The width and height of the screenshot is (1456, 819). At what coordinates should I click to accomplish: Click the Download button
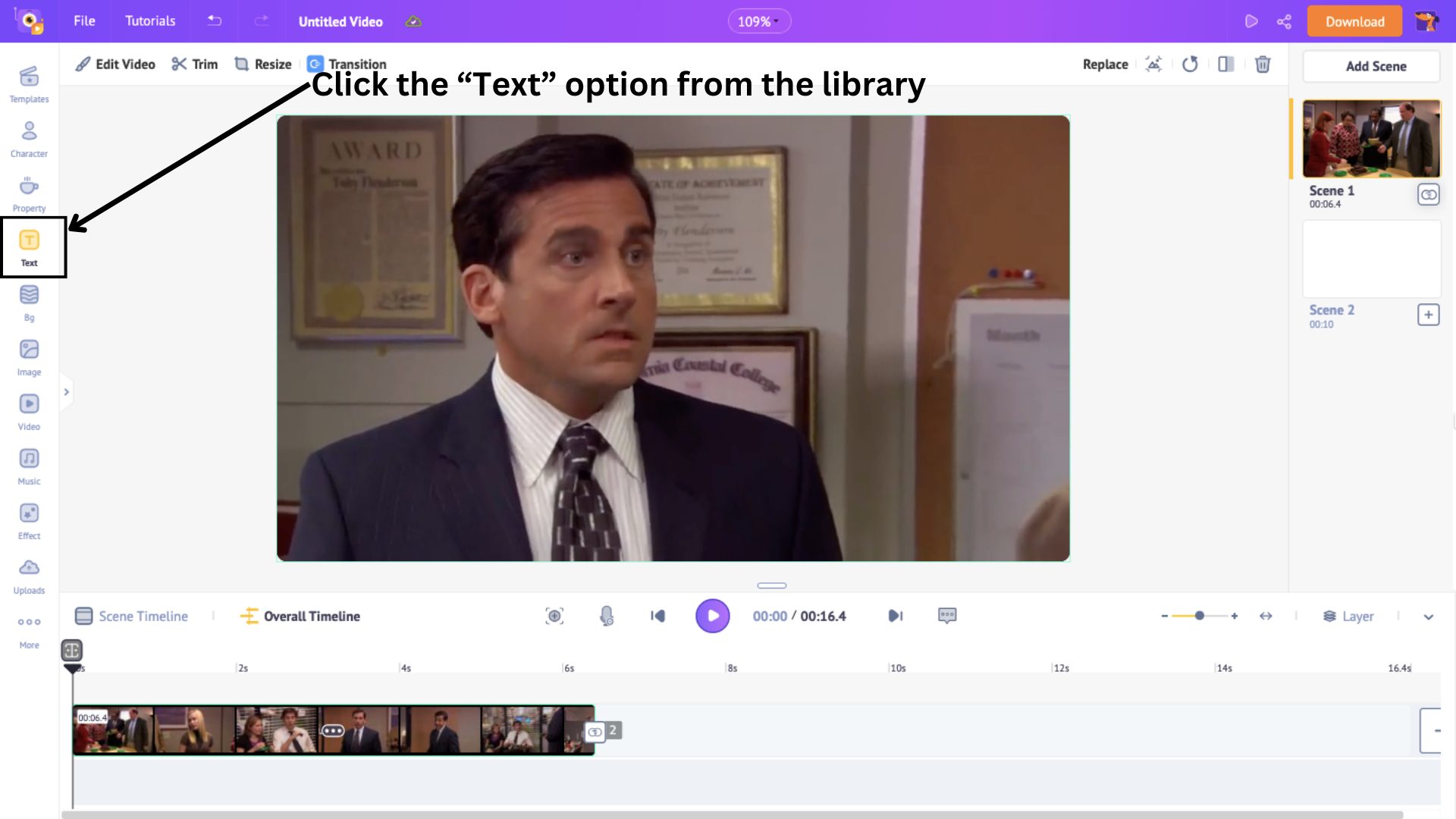(1355, 21)
